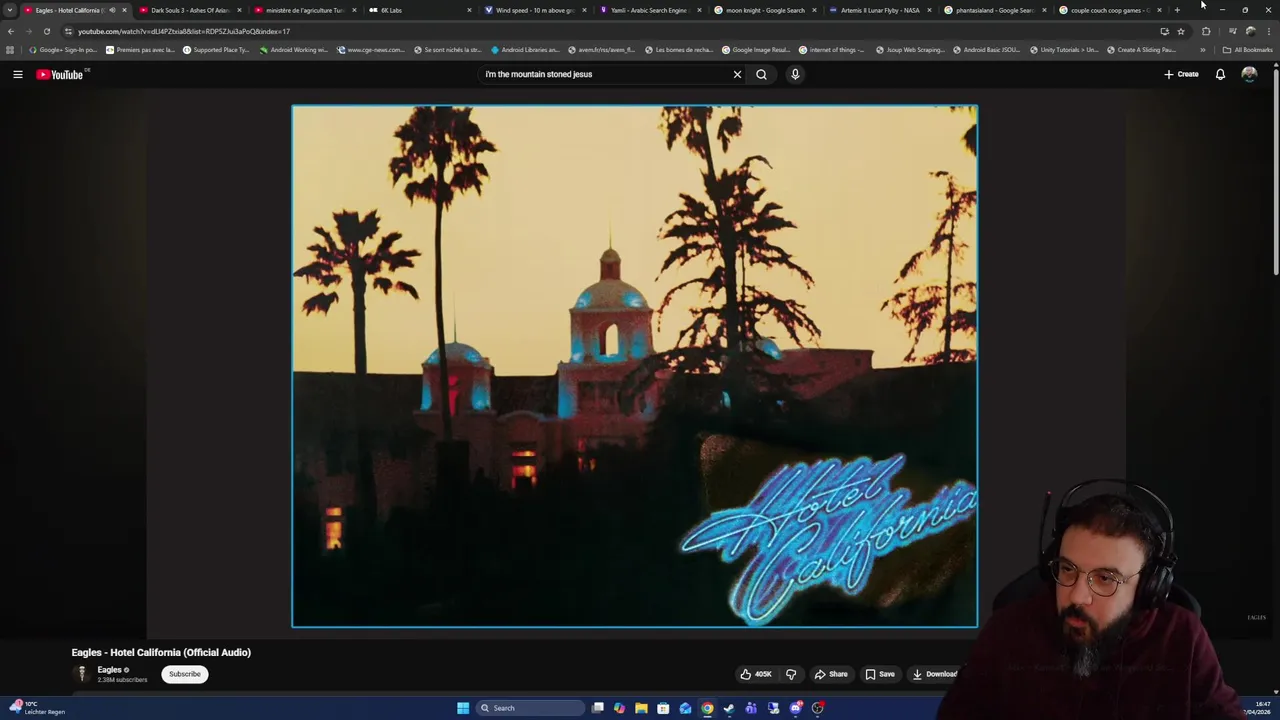The image size is (1280, 720).
Task: Subscribe to the Eagles channel
Action: [x=185, y=674]
